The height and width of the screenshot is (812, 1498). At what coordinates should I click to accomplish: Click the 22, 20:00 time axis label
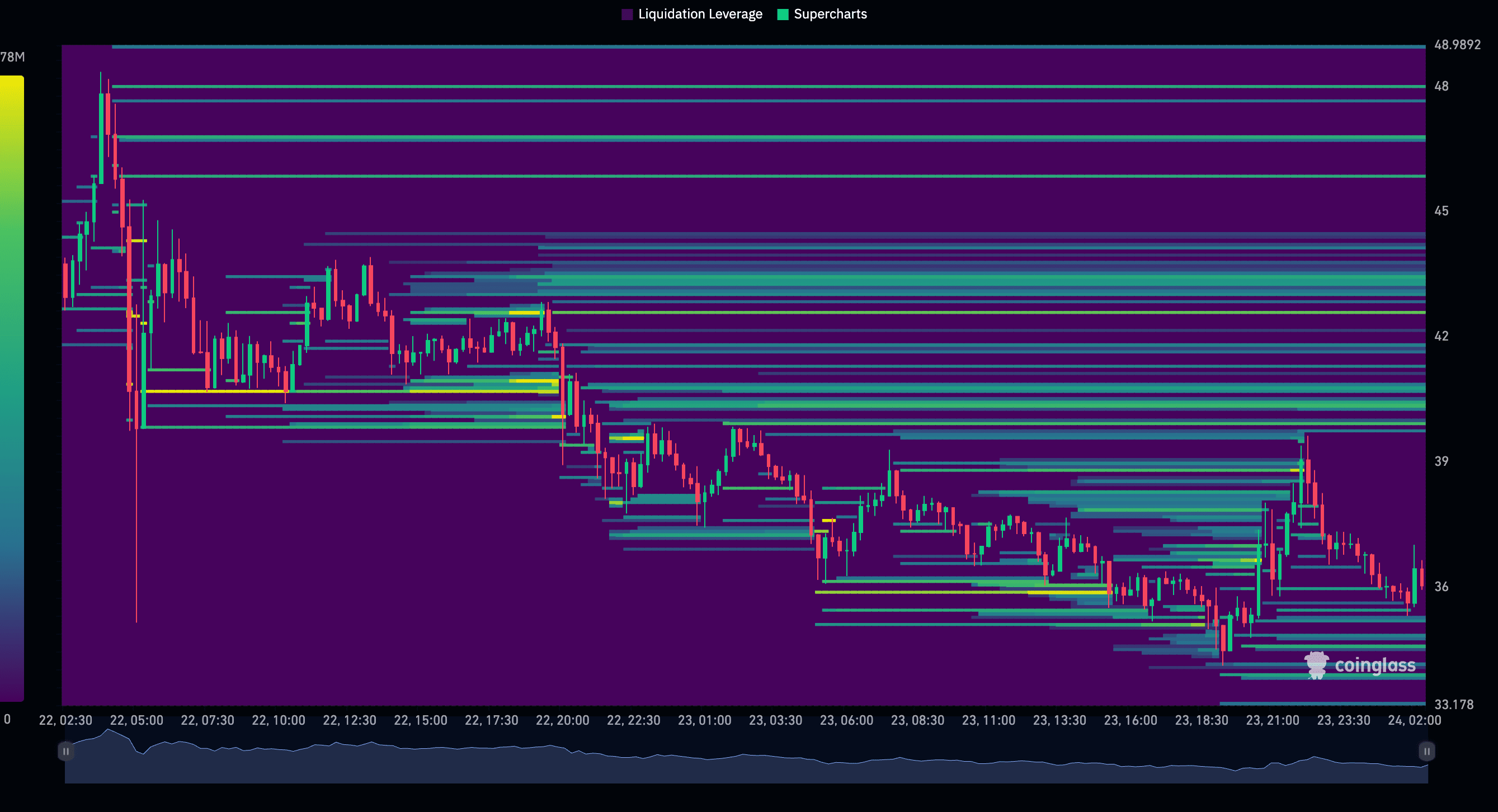pos(562,720)
